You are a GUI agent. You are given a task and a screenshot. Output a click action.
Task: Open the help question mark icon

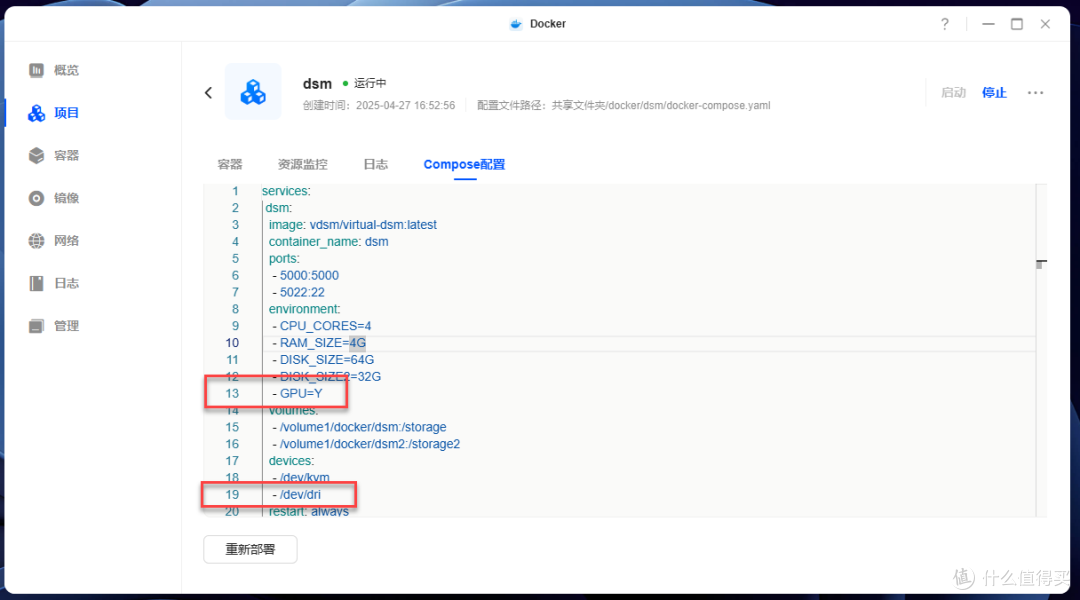[944, 23]
